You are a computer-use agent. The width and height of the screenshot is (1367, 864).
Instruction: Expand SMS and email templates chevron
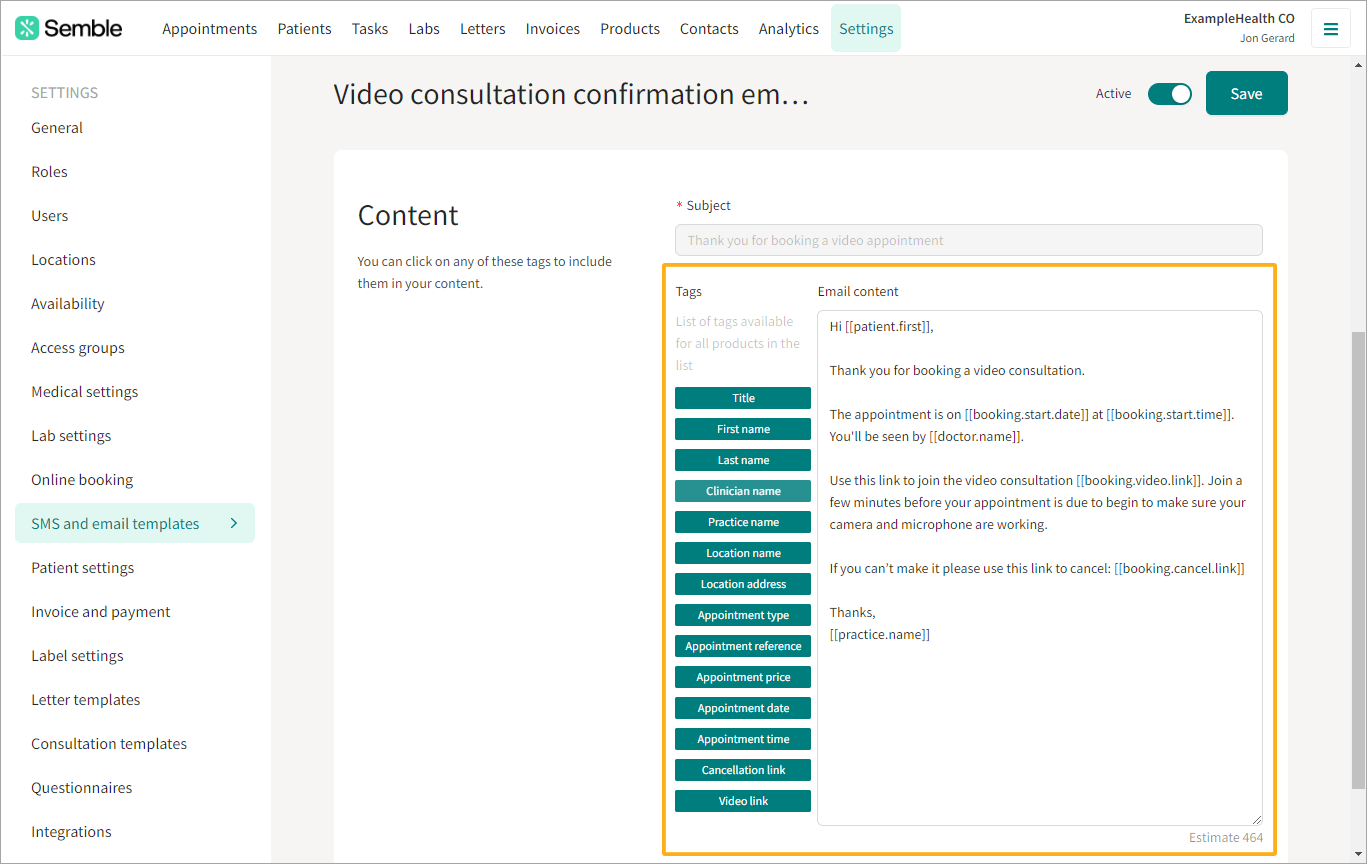[x=234, y=523]
